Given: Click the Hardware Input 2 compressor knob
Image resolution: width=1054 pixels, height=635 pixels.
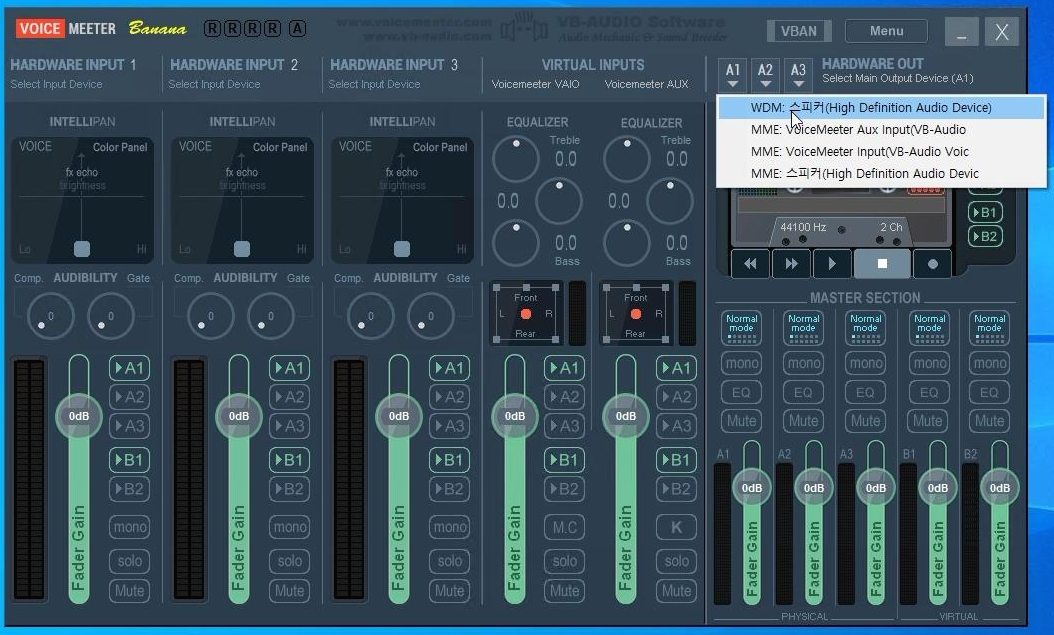Looking at the screenshot, I should click(x=210, y=316).
